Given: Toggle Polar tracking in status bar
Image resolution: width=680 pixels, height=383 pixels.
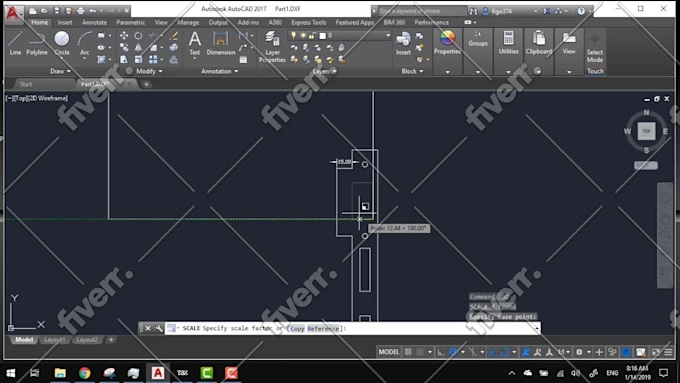Looking at the screenshot, I should click(x=453, y=352).
